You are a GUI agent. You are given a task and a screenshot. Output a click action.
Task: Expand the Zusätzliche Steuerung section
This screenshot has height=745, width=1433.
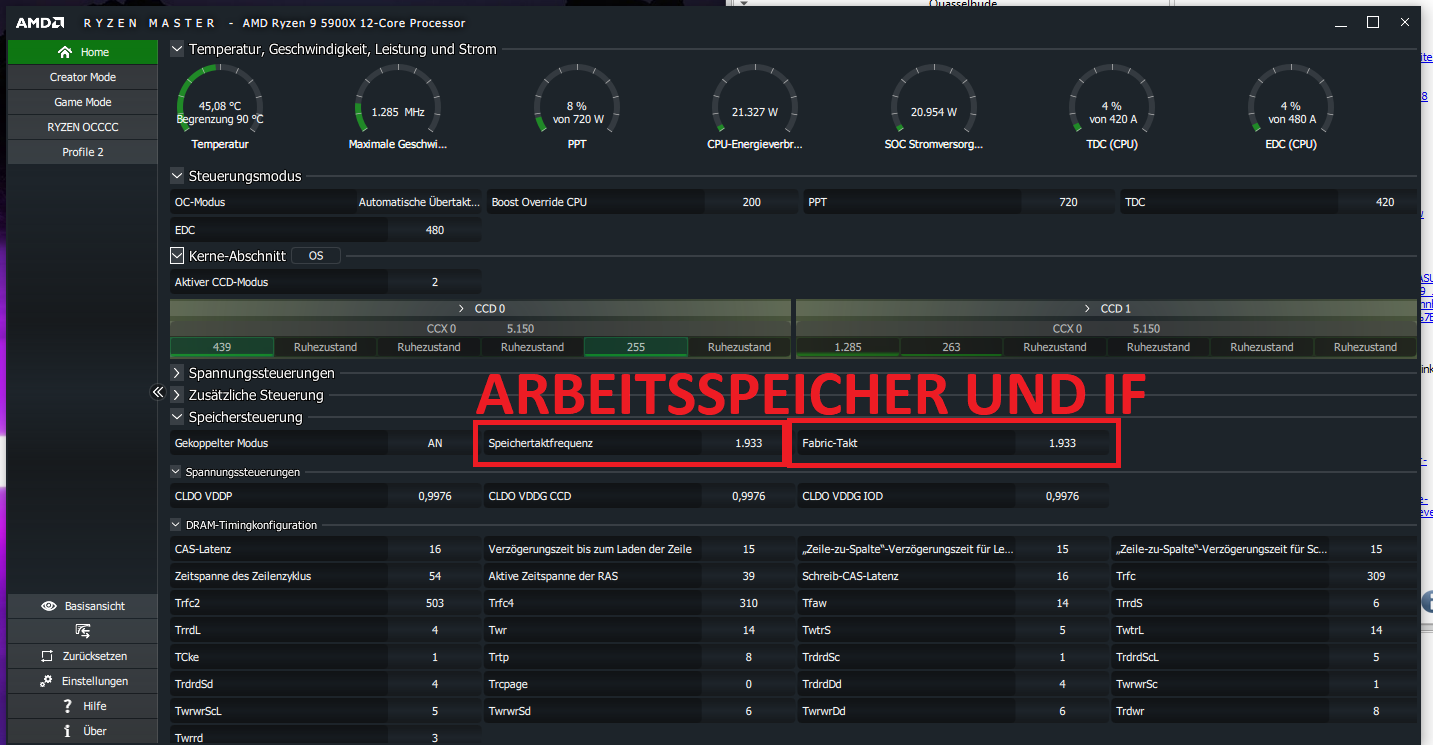[x=177, y=395]
